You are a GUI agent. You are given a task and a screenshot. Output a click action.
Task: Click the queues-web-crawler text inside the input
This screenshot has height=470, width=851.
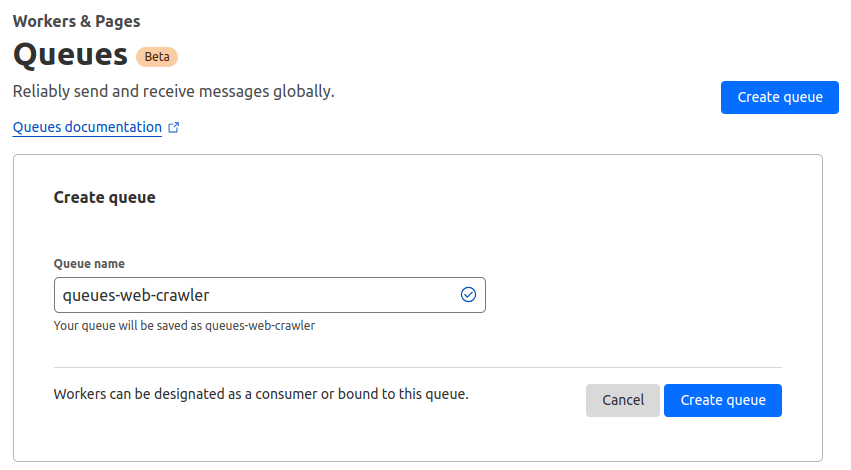[136, 295]
